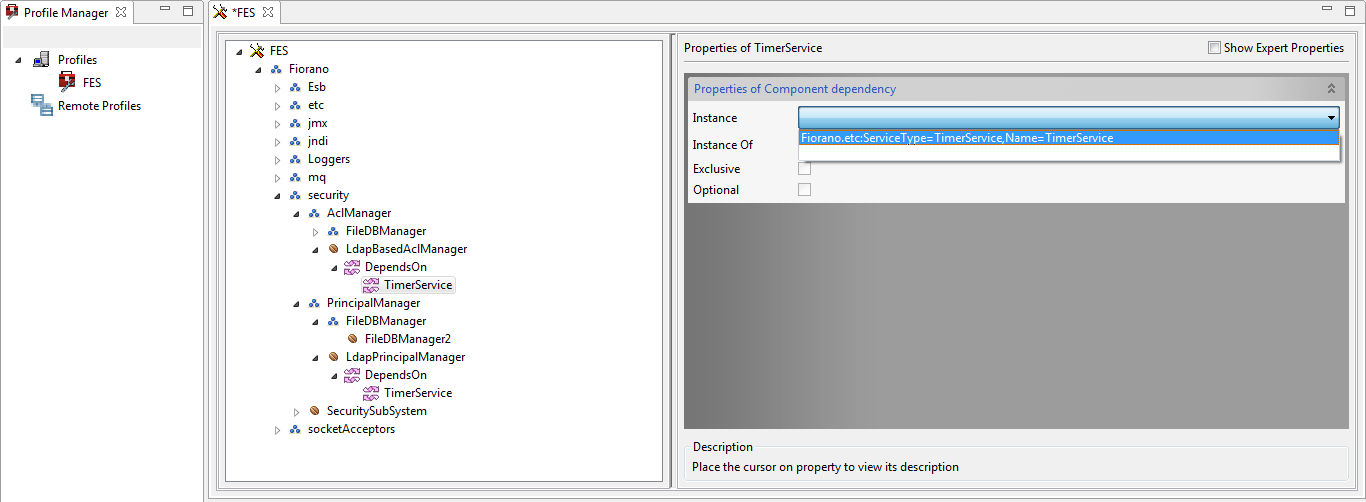Screen dimensions: 1366x502
Task: Expand the mq node arrow
Action: pos(278,178)
